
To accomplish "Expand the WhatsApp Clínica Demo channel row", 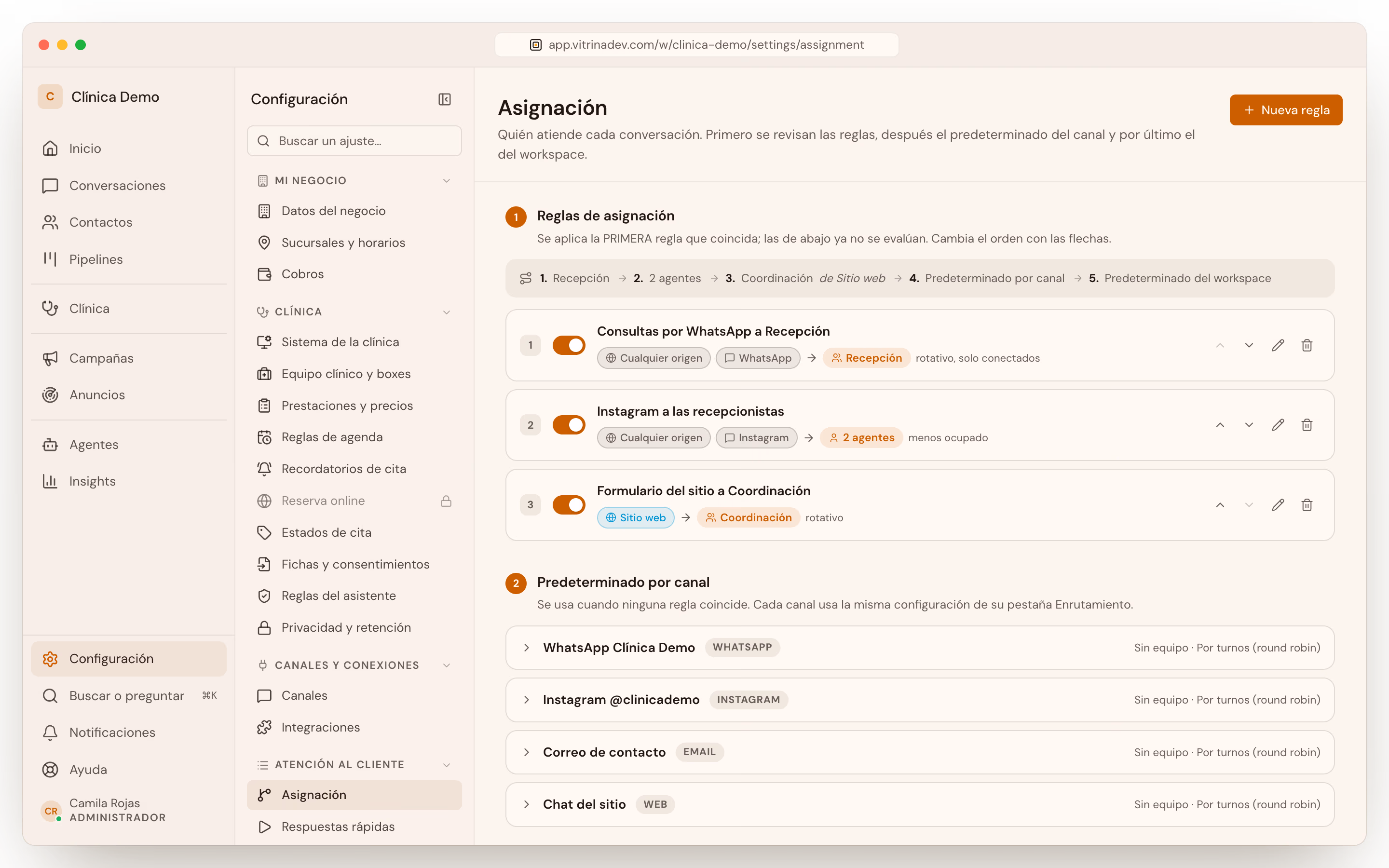I will pyautogui.click(x=920, y=648).
